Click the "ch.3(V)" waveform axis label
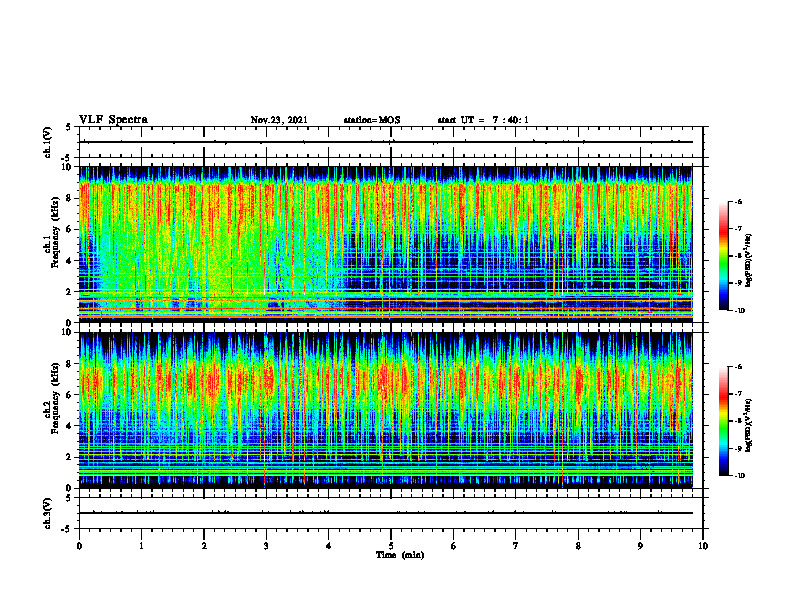Viewport: 792px width, 612px height. 48,513
